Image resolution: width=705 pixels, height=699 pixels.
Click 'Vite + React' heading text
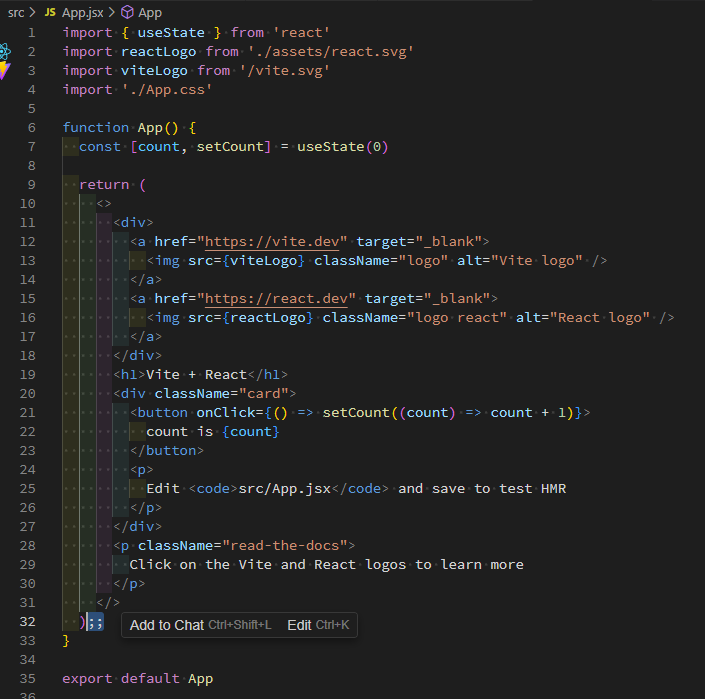[x=196, y=375]
